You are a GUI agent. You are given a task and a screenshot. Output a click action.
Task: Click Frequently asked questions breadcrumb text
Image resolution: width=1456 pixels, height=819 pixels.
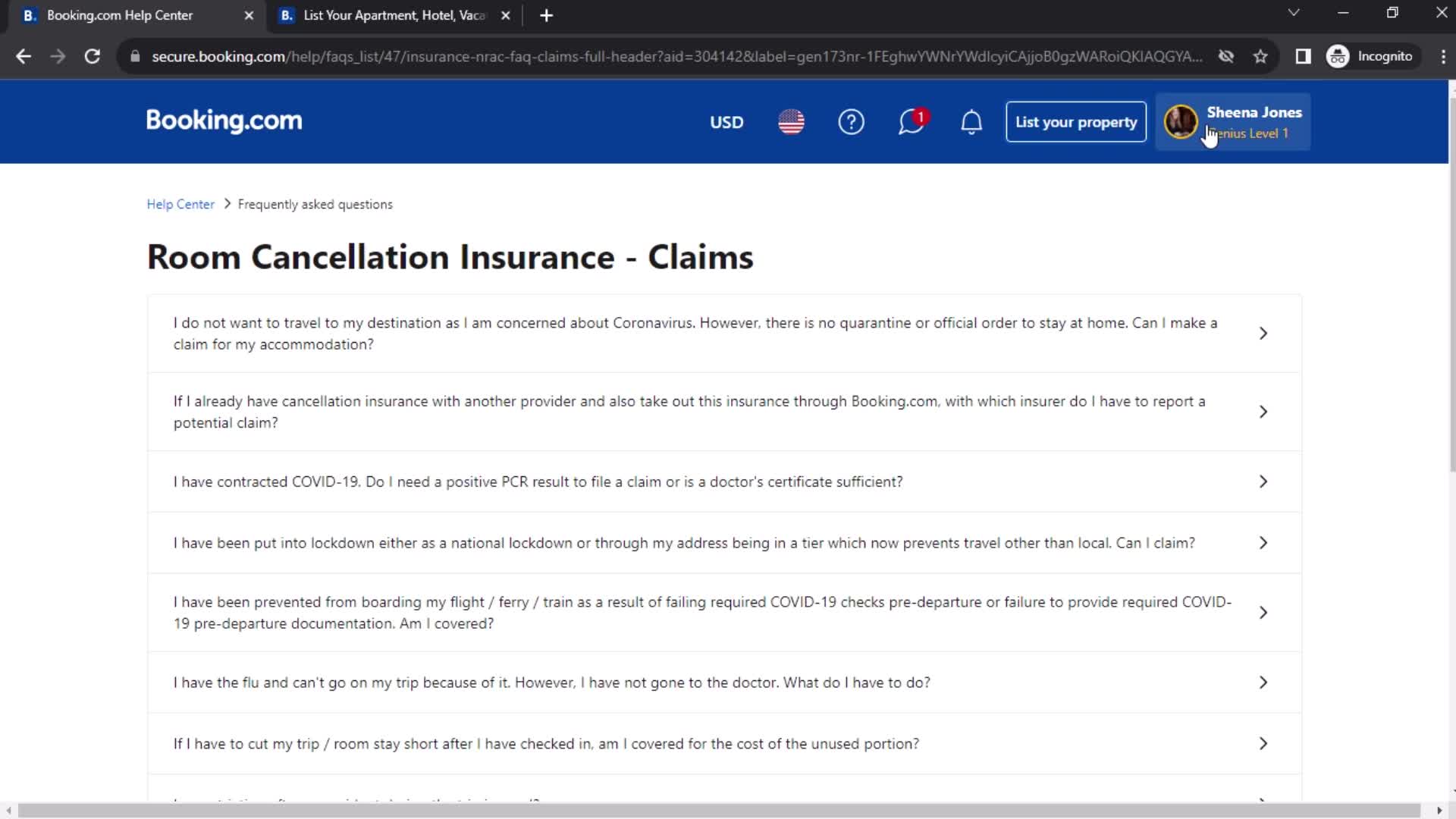point(315,205)
